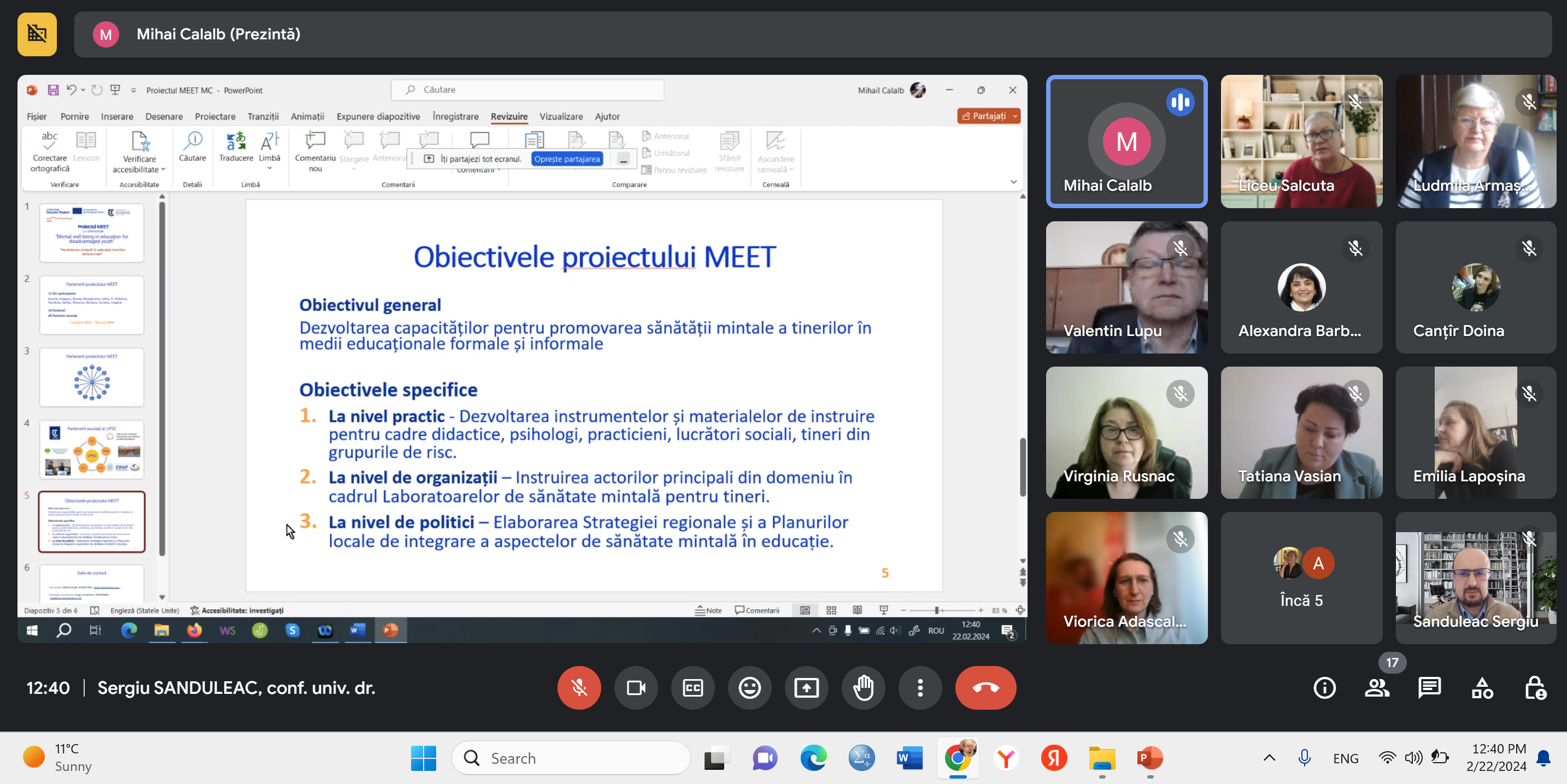Click the yellow stop-viewing presentation button
Screen dimensions: 1567x784
click(x=37, y=34)
